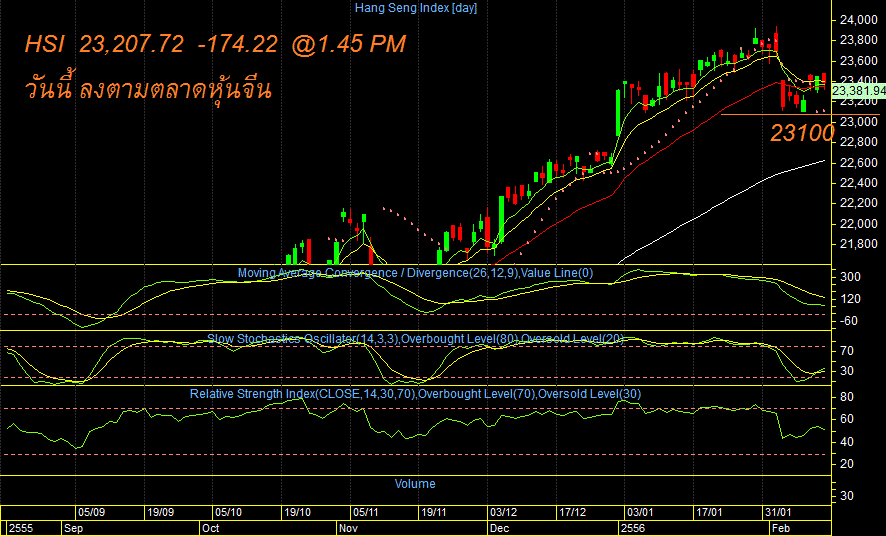Select the Slow Stochastics Oscillator indicator title
Screen dimensions: 886x536
(415, 339)
